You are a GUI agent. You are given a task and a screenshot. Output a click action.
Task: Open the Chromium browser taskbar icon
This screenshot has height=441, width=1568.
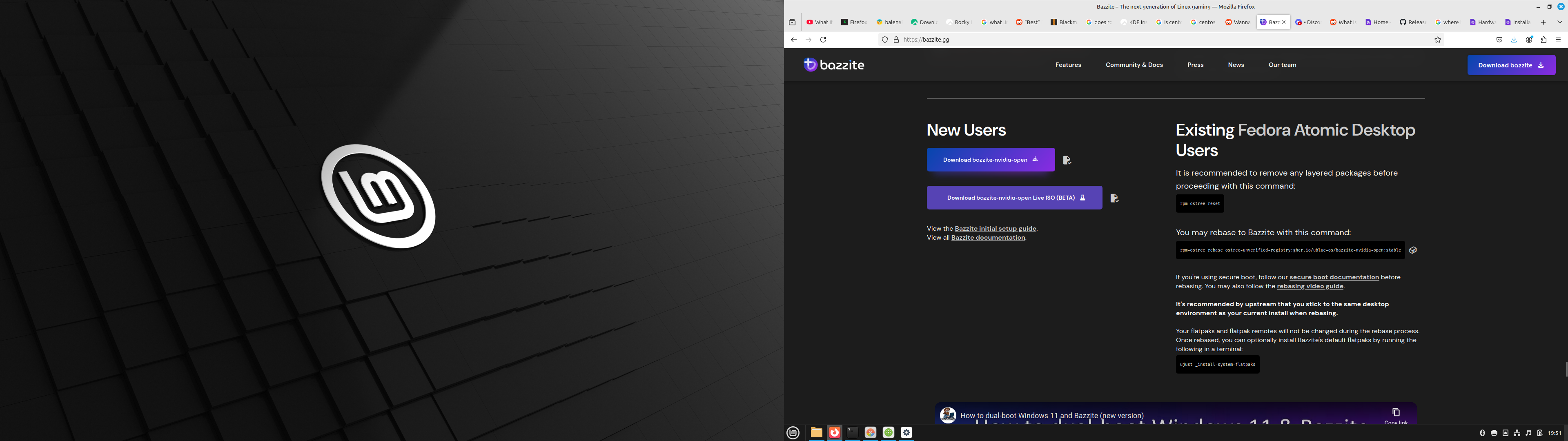[871, 432]
